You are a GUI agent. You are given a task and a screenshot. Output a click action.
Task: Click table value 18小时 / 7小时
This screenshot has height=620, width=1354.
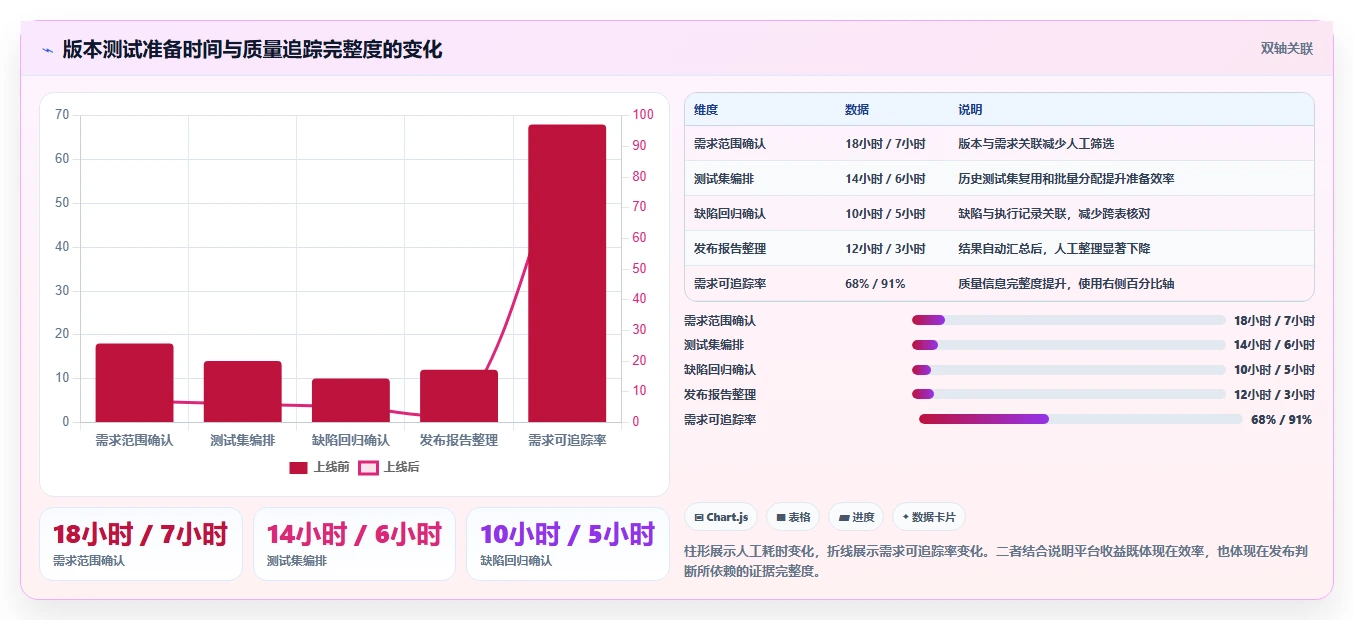tap(885, 144)
